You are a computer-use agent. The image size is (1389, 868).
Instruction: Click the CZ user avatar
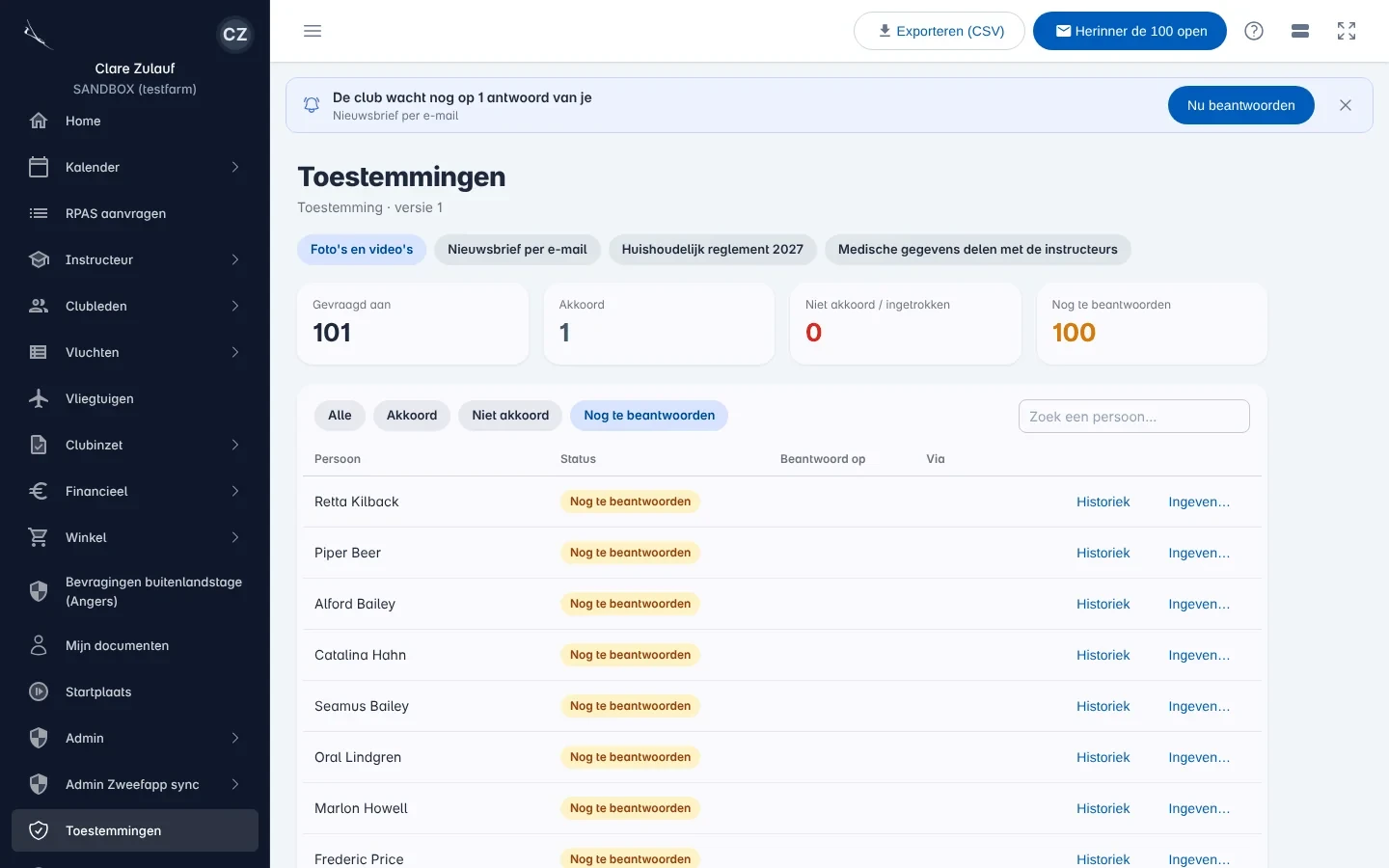click(235, 35)
